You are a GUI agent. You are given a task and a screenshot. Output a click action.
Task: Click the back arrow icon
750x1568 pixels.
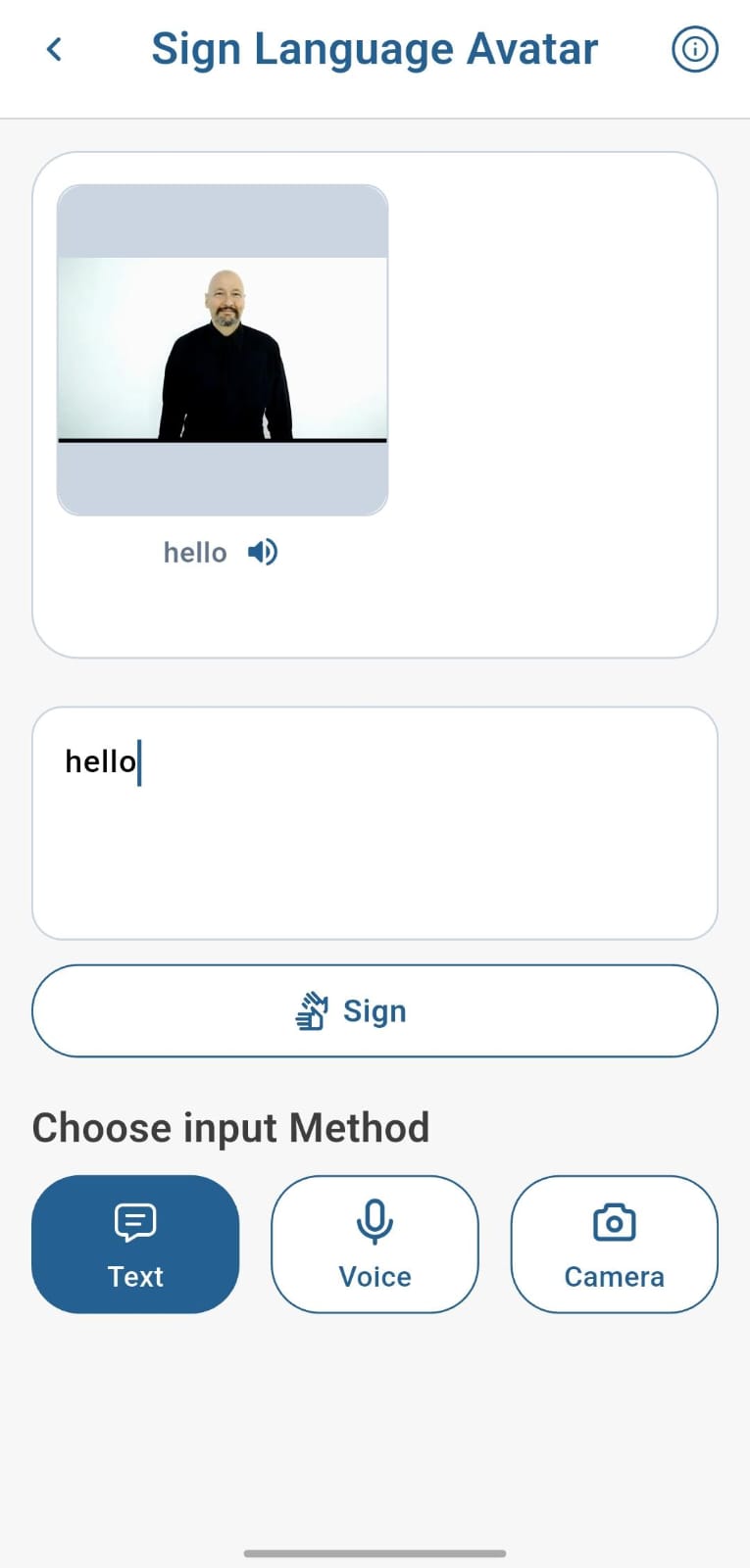click(x=54, y=48)
